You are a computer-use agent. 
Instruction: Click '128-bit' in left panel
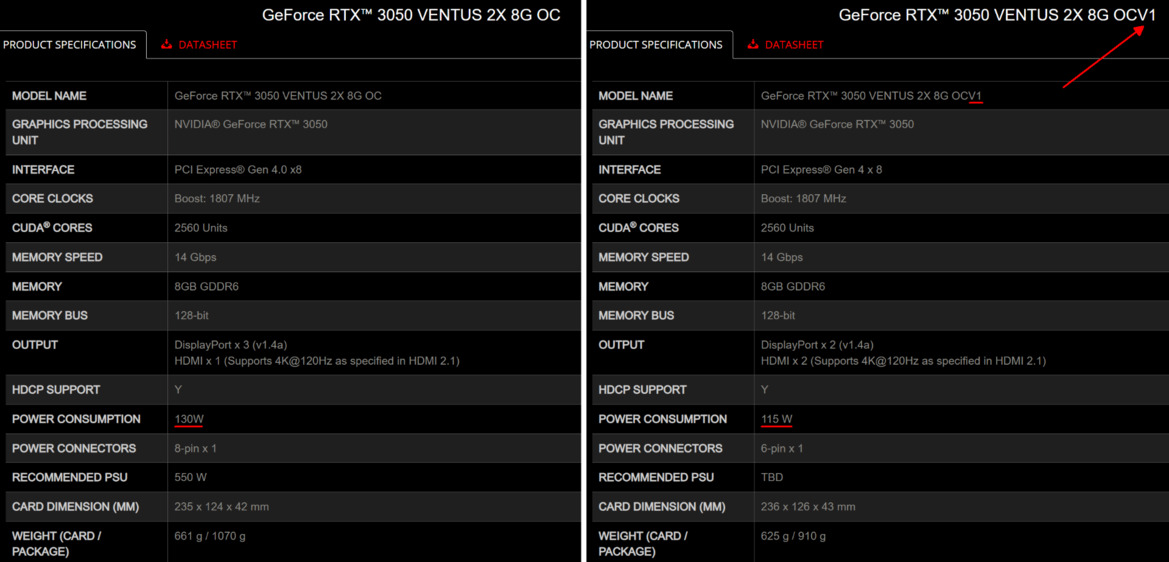(x=192, y=316)
